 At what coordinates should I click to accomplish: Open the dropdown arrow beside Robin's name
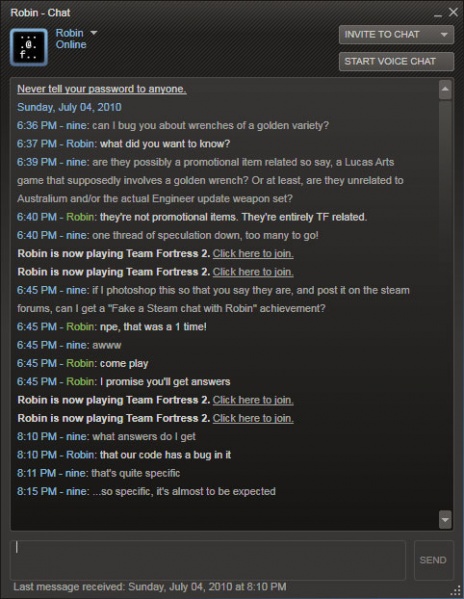pyautogui.click(x=94, y=33)
